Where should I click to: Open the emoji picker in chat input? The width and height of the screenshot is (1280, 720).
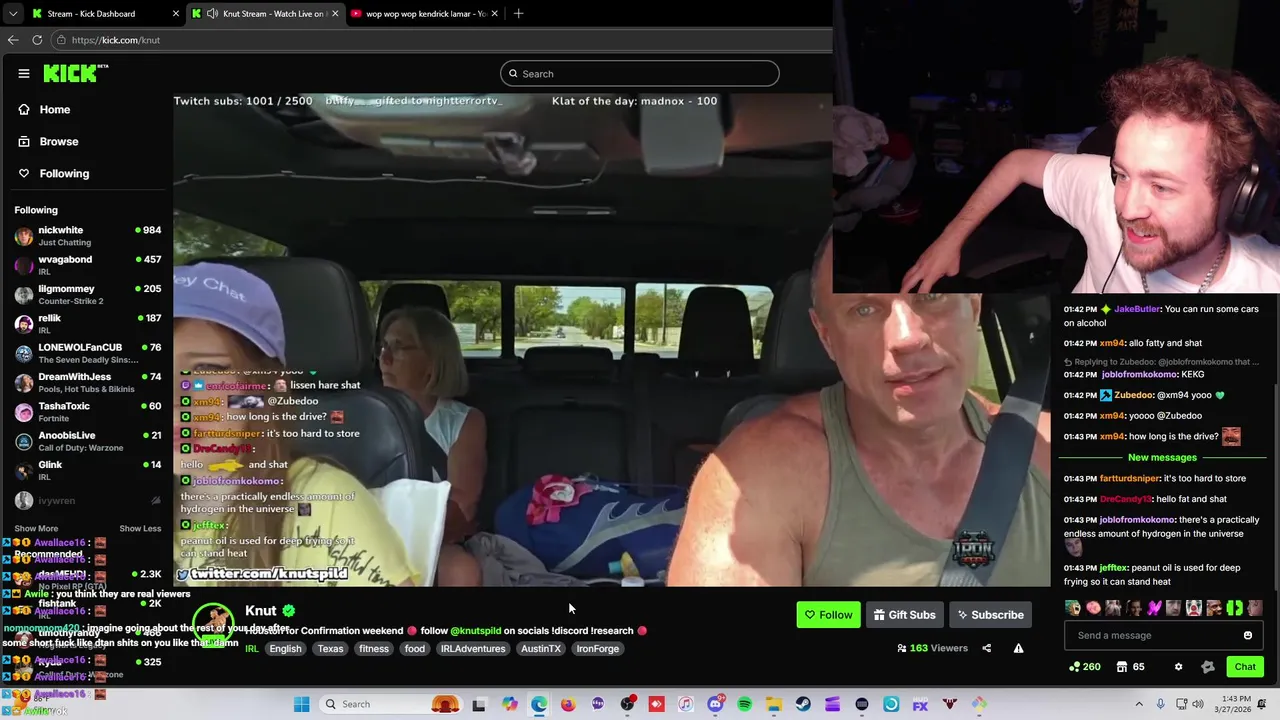1247,635
